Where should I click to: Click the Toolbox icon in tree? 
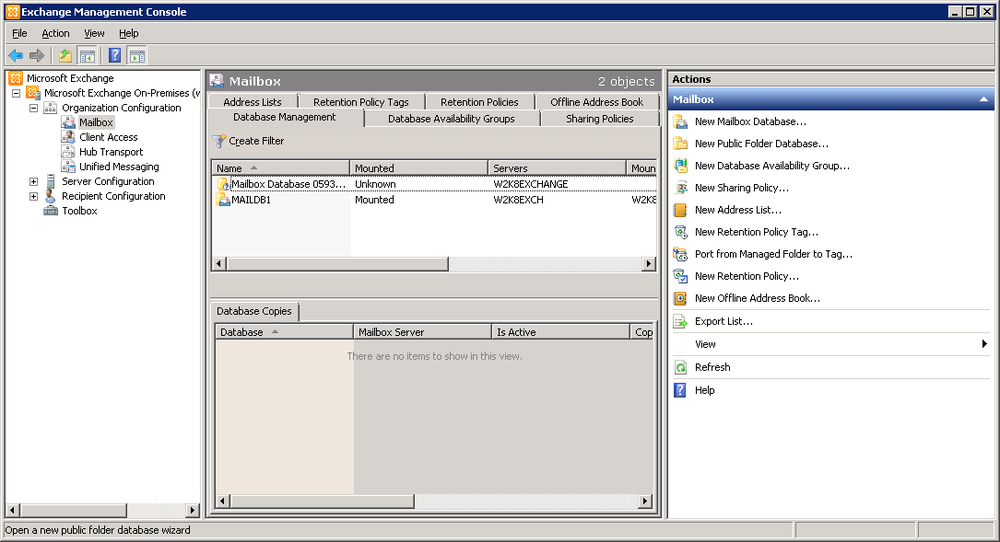(x=50, y=211)
